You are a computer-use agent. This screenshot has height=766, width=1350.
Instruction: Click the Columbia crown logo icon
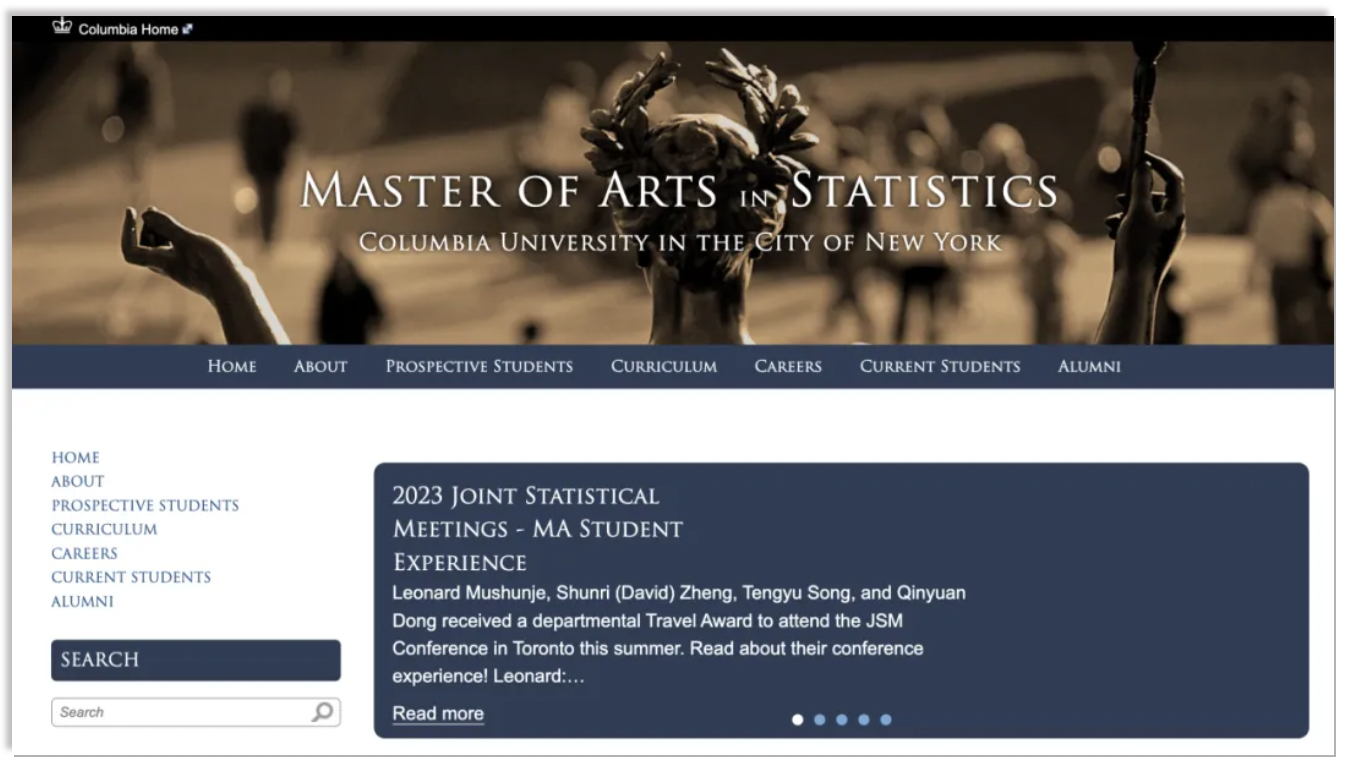63,26
